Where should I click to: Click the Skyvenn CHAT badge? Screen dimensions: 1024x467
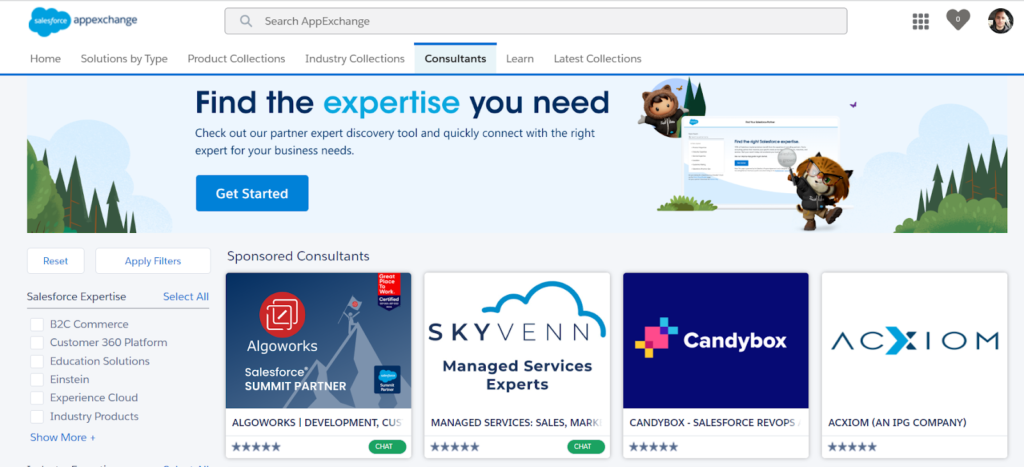pyautogui.click(x=585, y=447)
